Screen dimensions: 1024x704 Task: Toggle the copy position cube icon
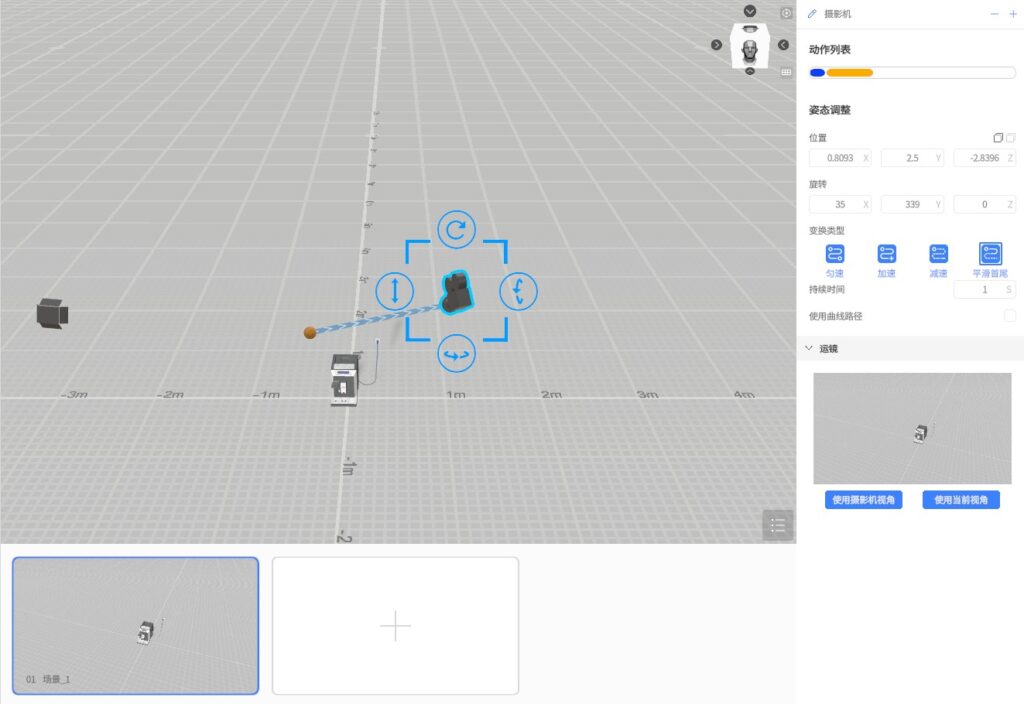(x=997, y=137)
